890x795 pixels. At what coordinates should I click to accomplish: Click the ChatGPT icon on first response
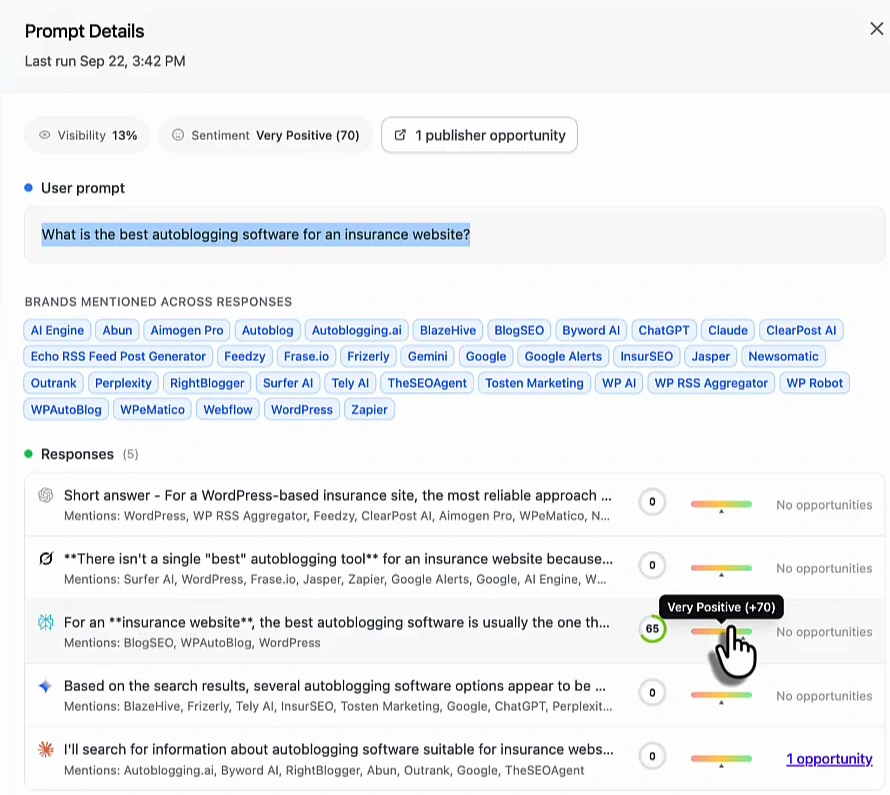(x=45, y=495)
